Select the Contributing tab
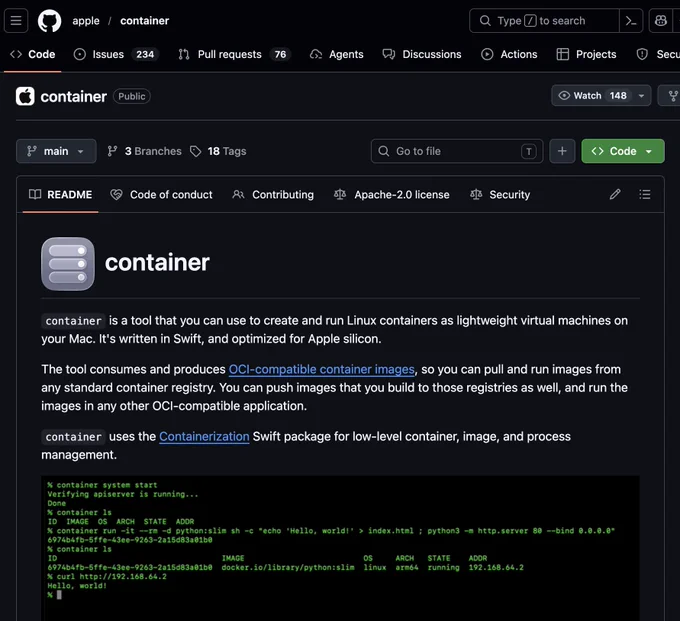The image size is (680, 621). coord(273,195)
